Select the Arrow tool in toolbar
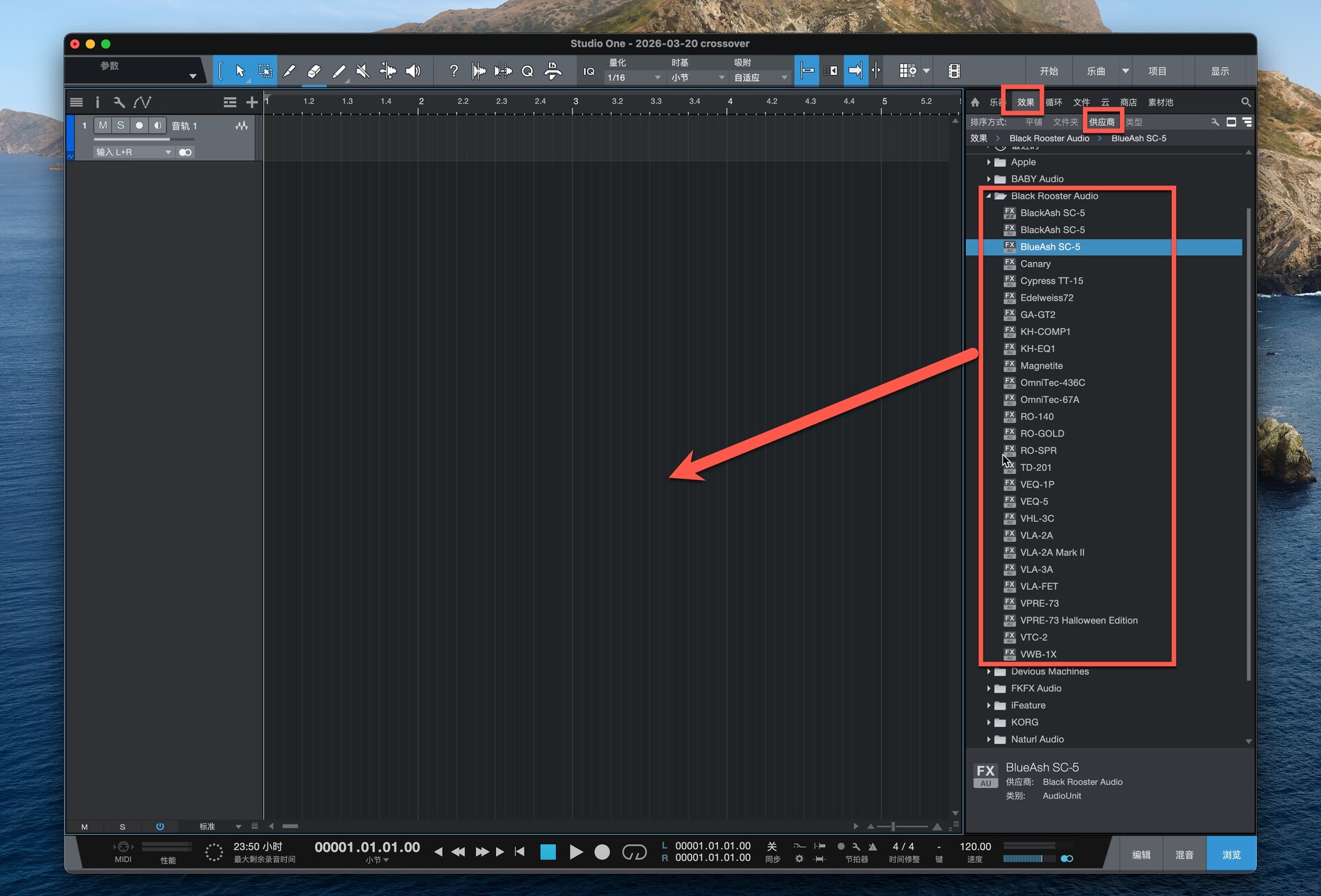The image size is (1321, 896). point(240,71)
